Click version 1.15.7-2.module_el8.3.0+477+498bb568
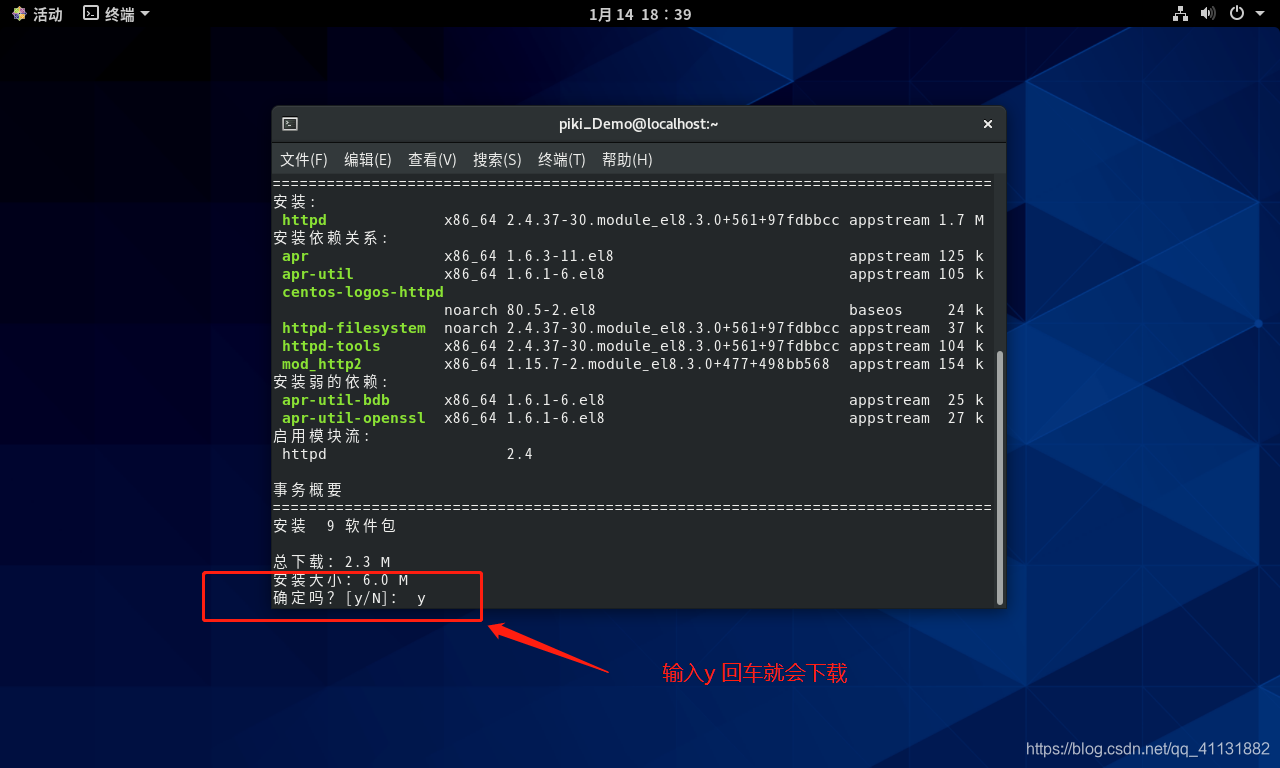Image resolution: width=1280 pixels, height=768 pixels. 668,364
